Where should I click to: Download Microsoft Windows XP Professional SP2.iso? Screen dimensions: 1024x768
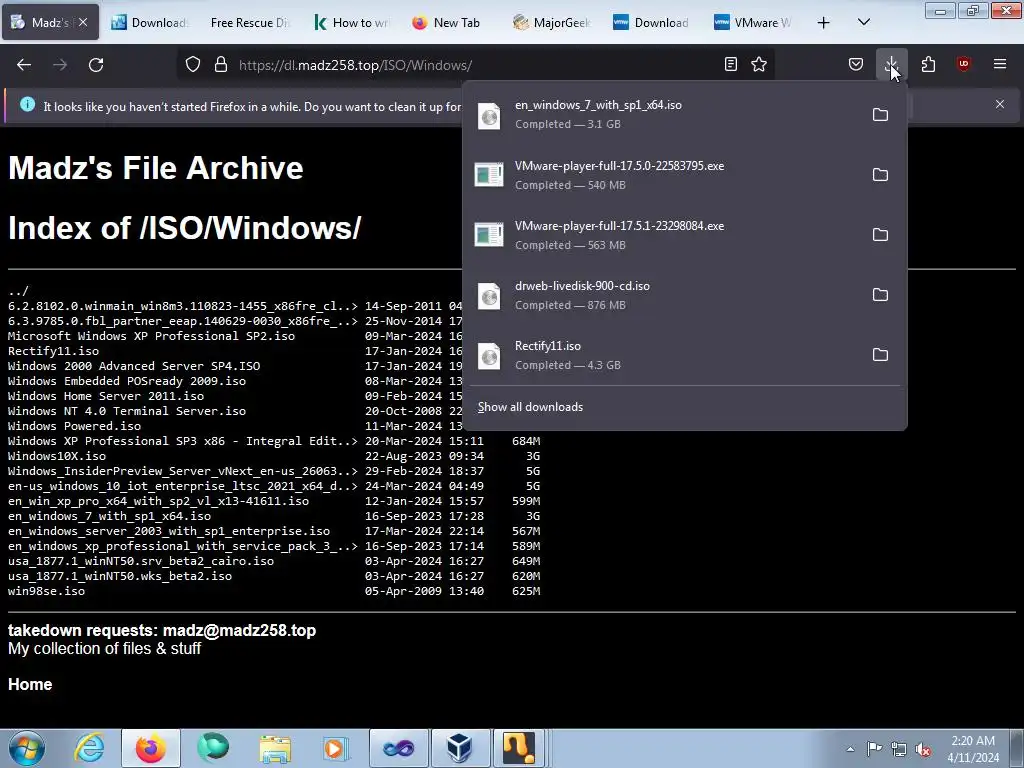(152, 336)
